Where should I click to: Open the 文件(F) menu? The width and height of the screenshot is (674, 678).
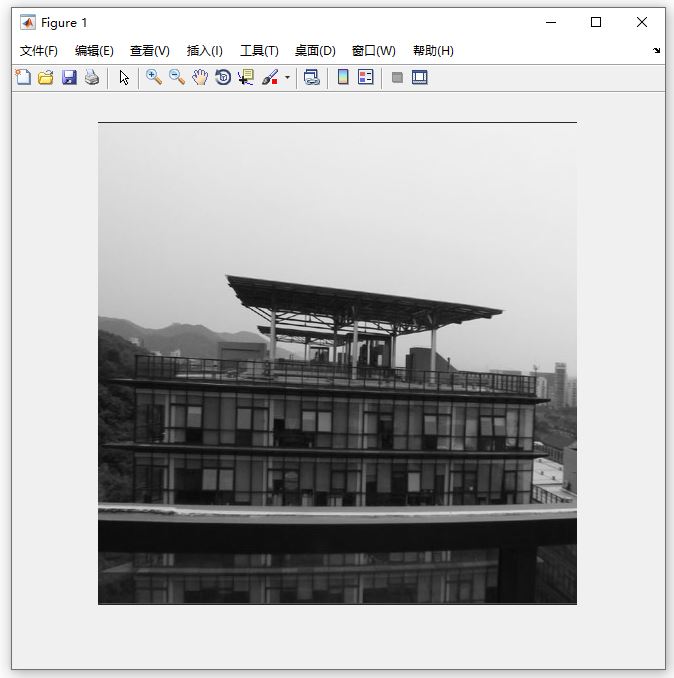click(39, 51)
